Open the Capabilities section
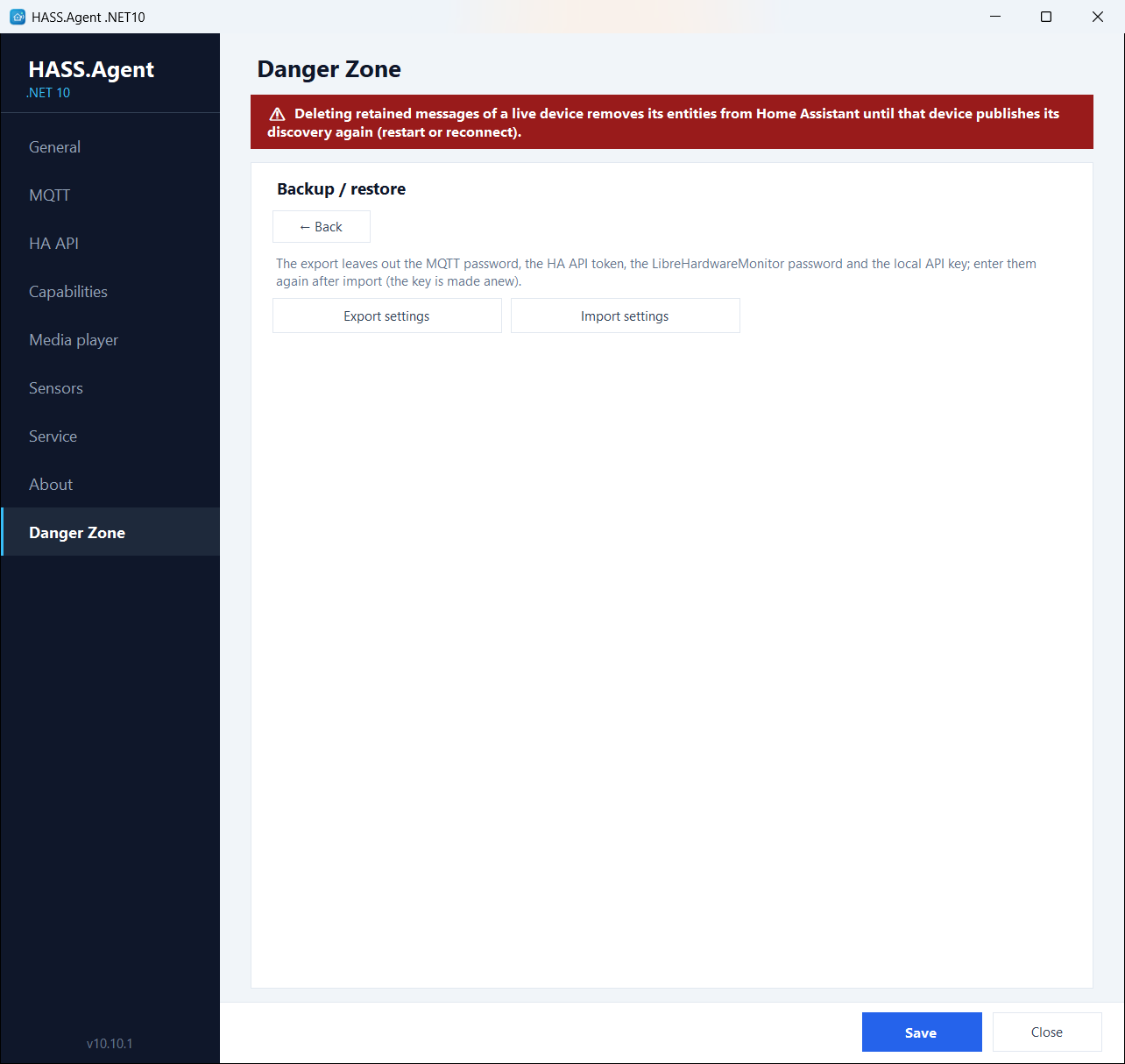Viewport: 1125px width, 1064px height. [x=110, y=292]
